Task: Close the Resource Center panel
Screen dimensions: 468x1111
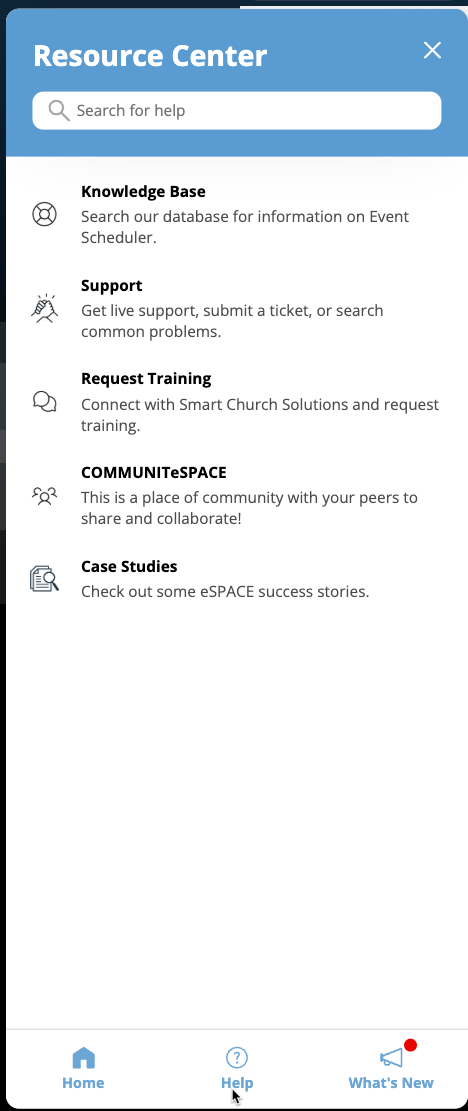Action: click(x=432, y=50)
